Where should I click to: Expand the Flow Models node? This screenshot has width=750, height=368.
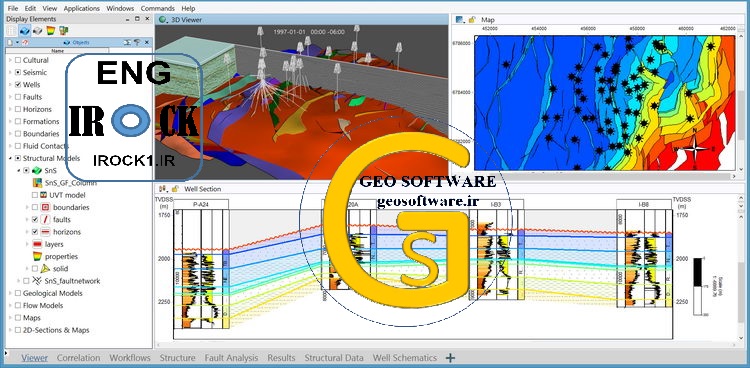point(10,305)
